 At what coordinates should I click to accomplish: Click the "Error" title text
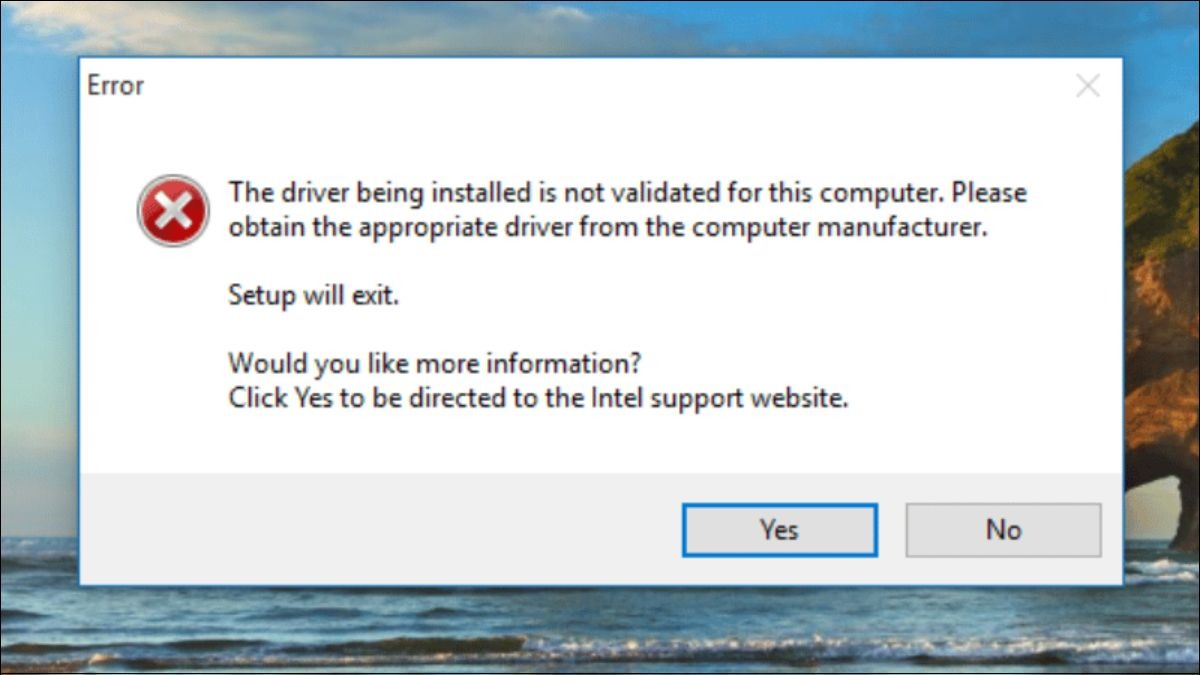115,86
